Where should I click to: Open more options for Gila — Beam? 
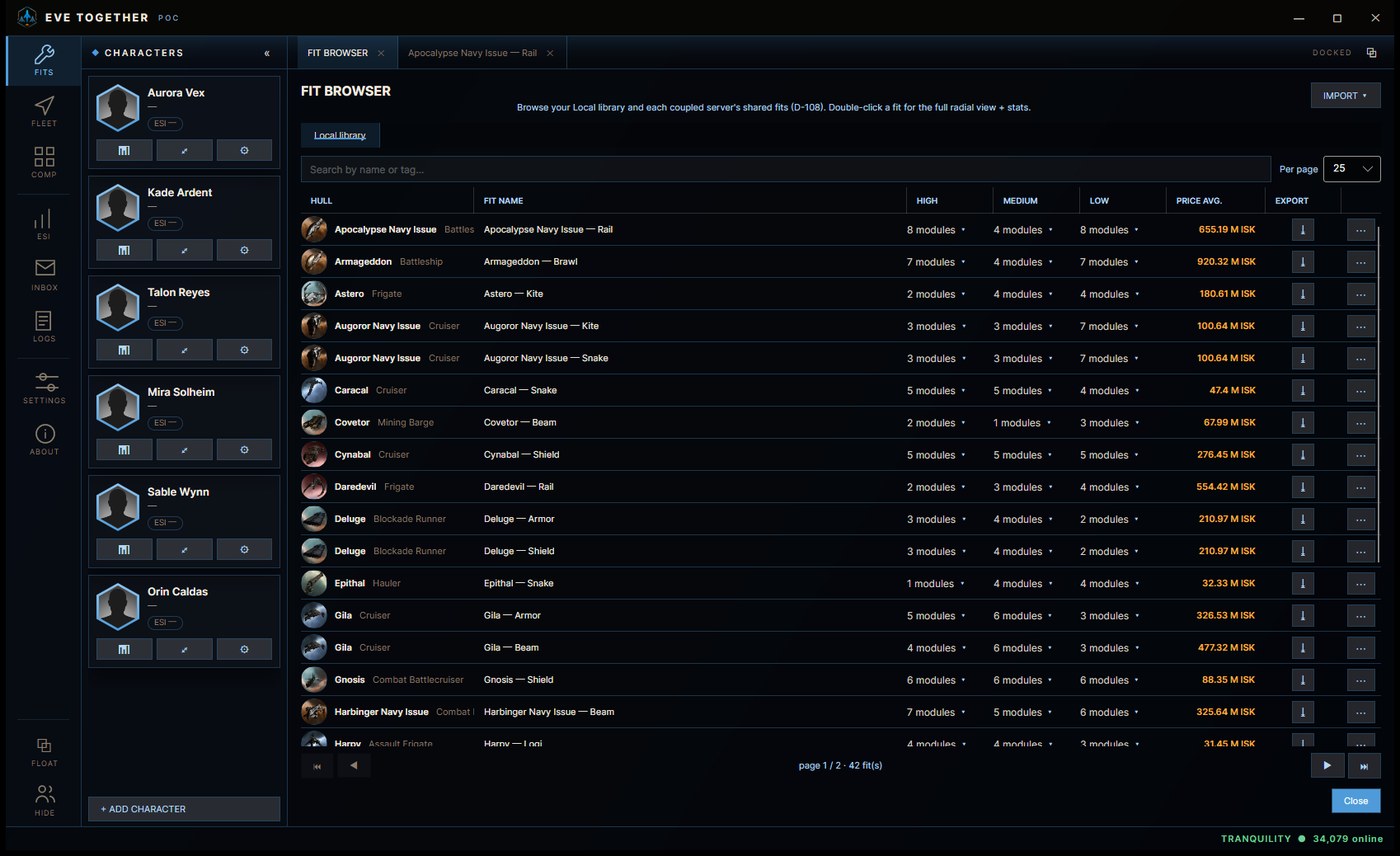coord(1360,648)
